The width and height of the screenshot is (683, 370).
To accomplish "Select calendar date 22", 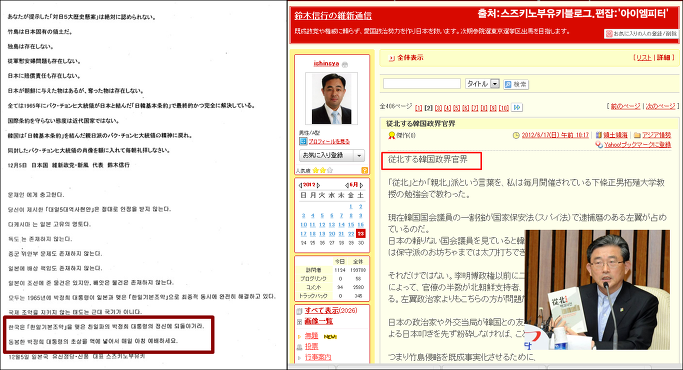I will (351, 234).
